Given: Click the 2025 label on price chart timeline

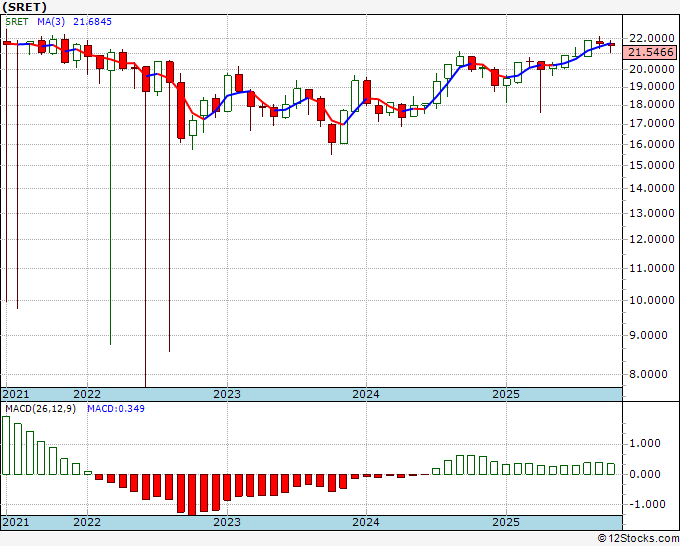Looking at the screenshot, I should click(x=506, y=394).
